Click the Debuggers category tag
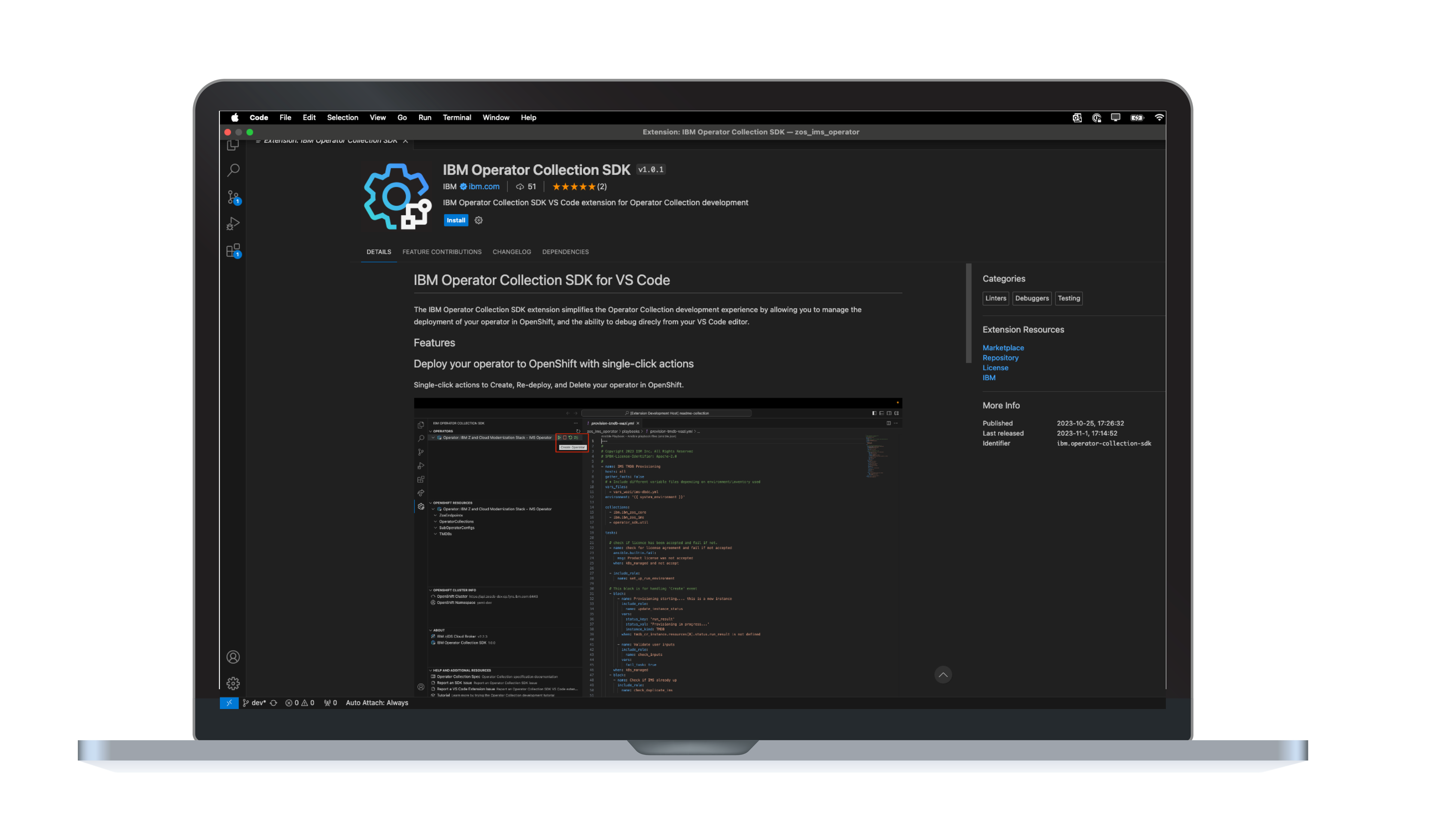This screenshot has width=1429, height=840. pos(1032,298)
